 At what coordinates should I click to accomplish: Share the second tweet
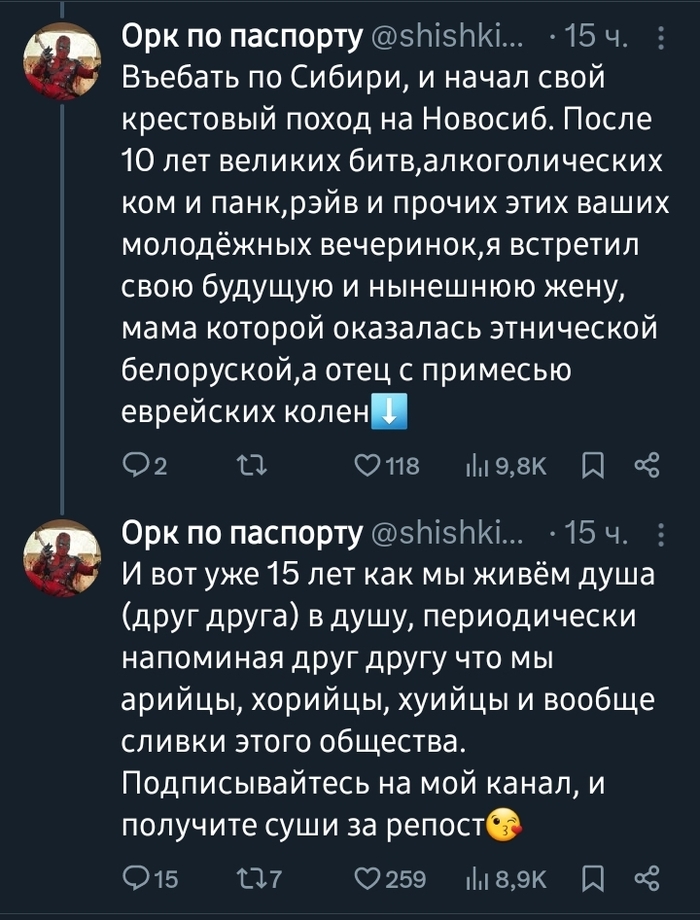[x=647, y=879]
